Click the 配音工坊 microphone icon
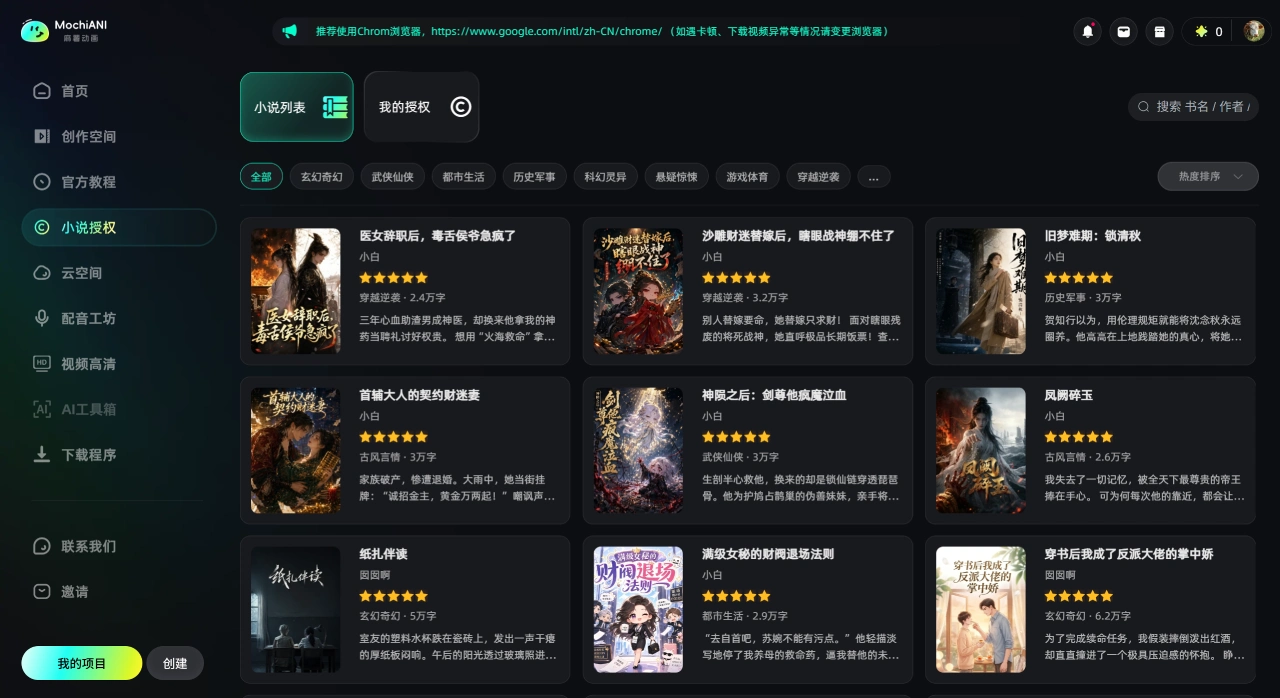Image resolution: width=1280 pixels, height=698 pixels. (x=42, y=318)
